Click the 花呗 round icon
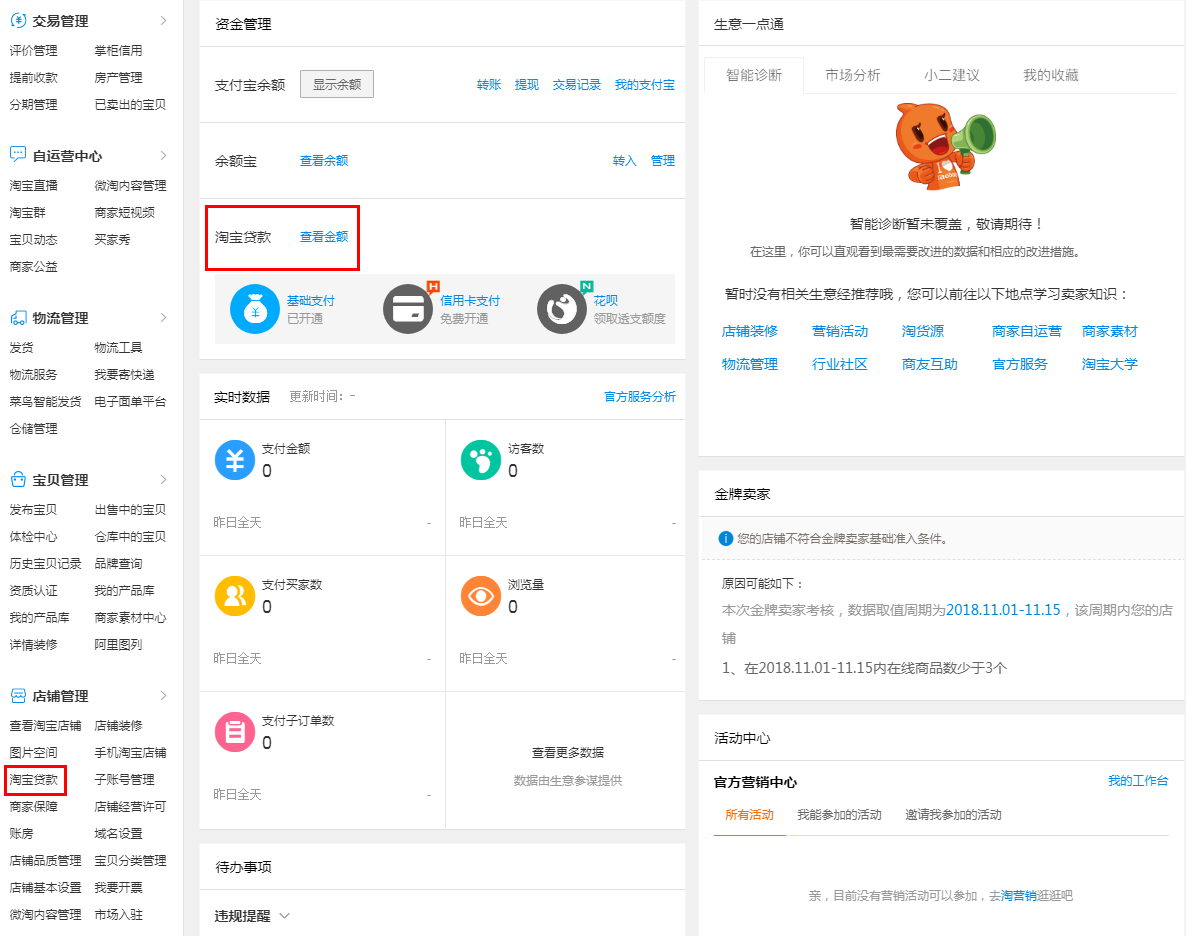The image size is (1186, 936). (562, 309)
